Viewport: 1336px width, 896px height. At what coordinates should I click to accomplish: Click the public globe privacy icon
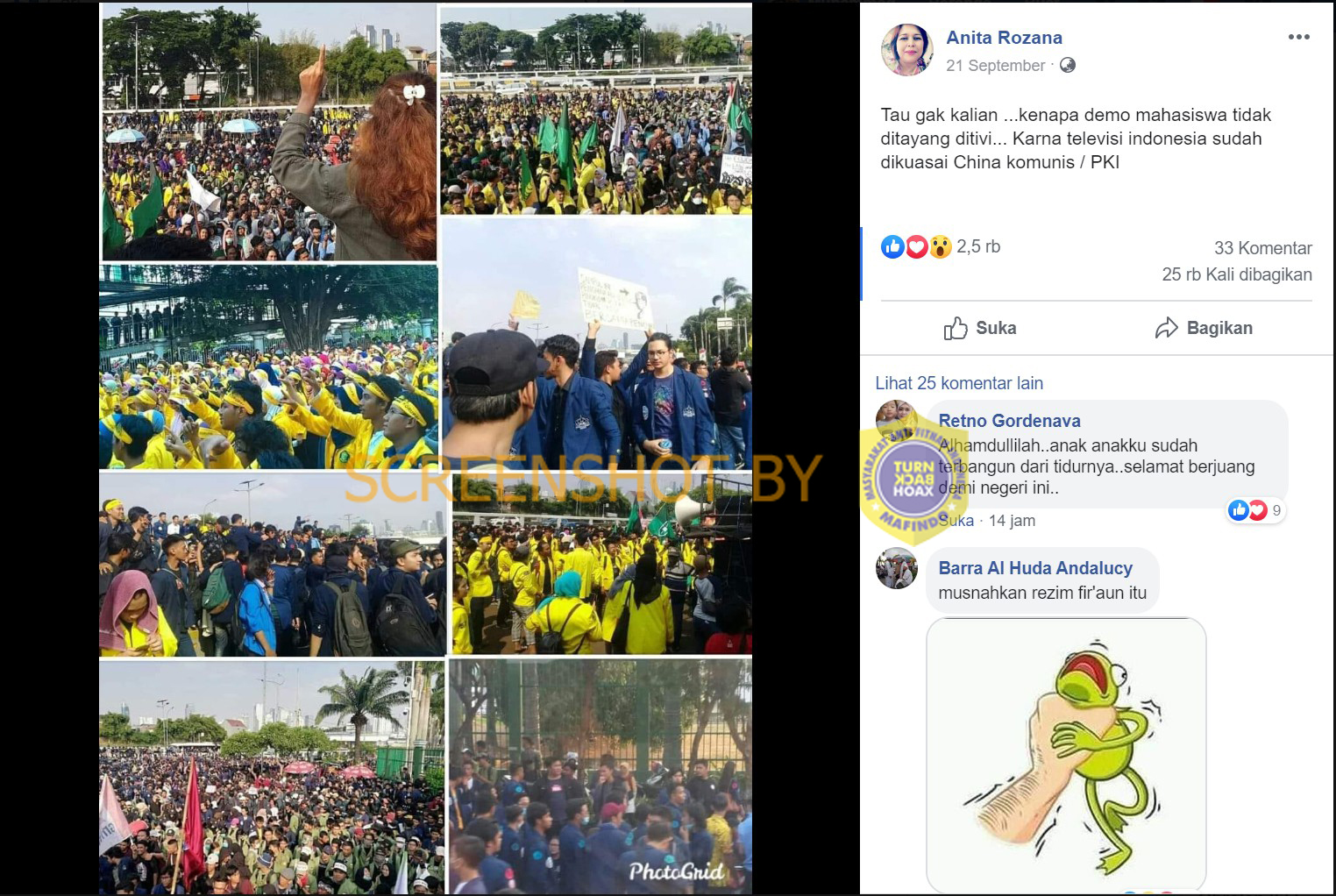pos(1067,65)
